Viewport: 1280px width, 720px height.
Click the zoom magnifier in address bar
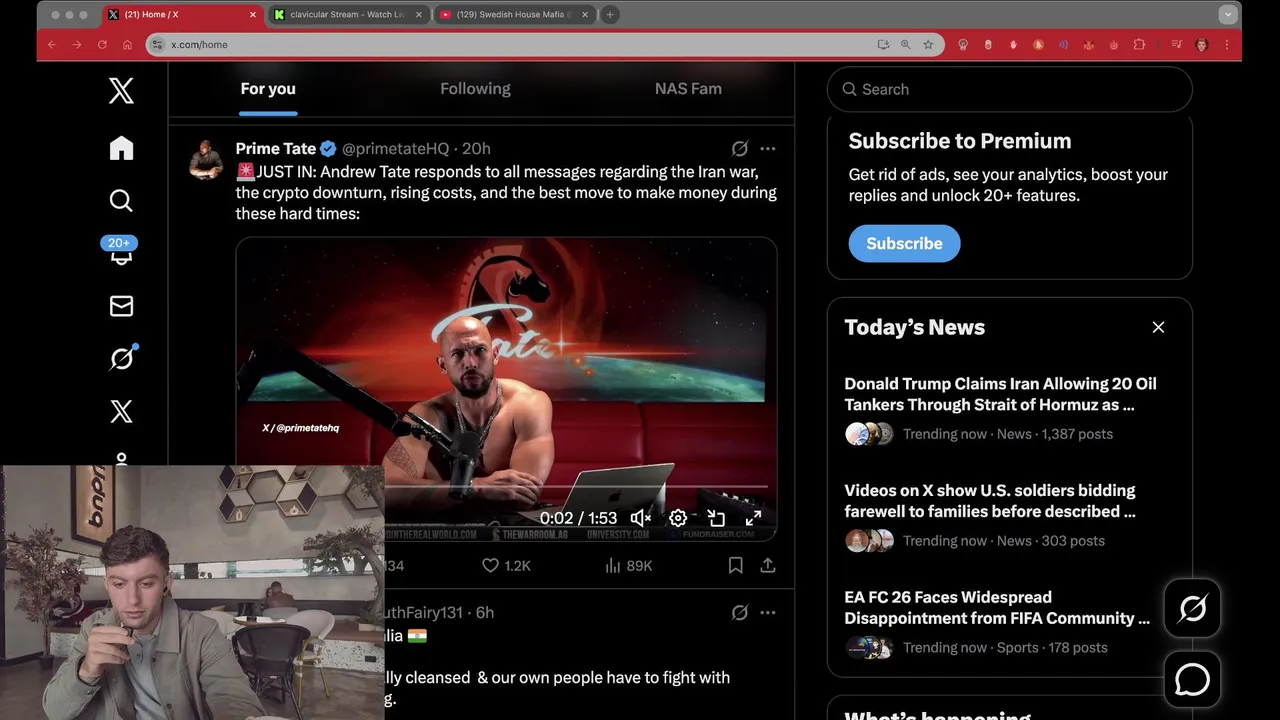tap(906, 44)
